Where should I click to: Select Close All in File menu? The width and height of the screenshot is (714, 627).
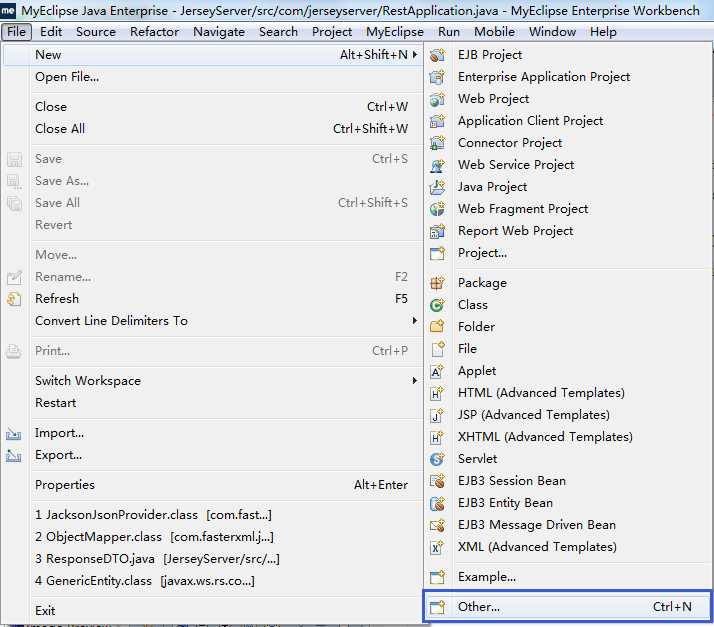click(214, 129)
